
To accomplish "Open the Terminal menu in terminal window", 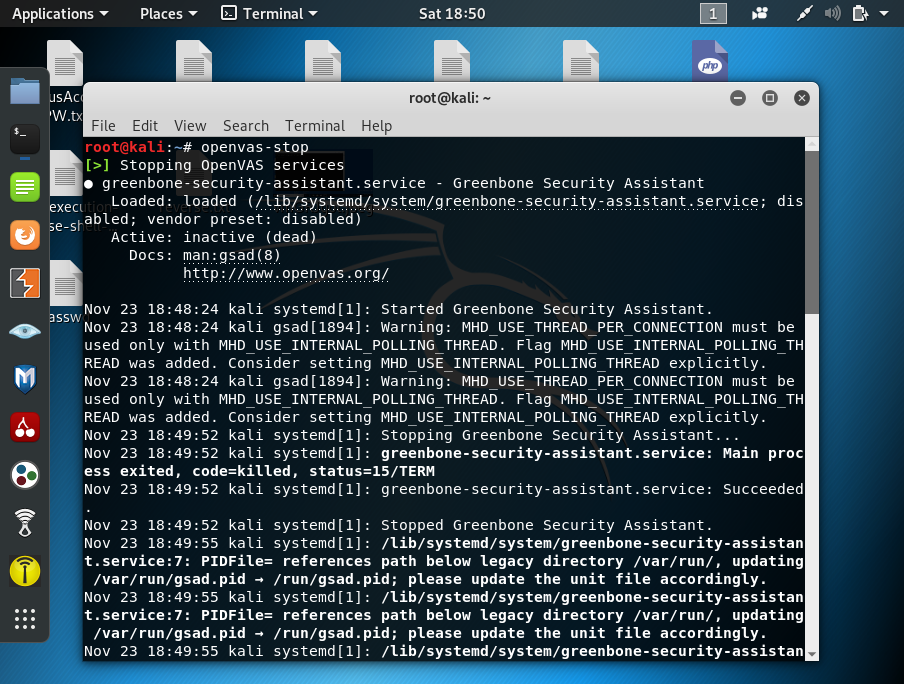I will pyautogui.click(x=315, y=126).
